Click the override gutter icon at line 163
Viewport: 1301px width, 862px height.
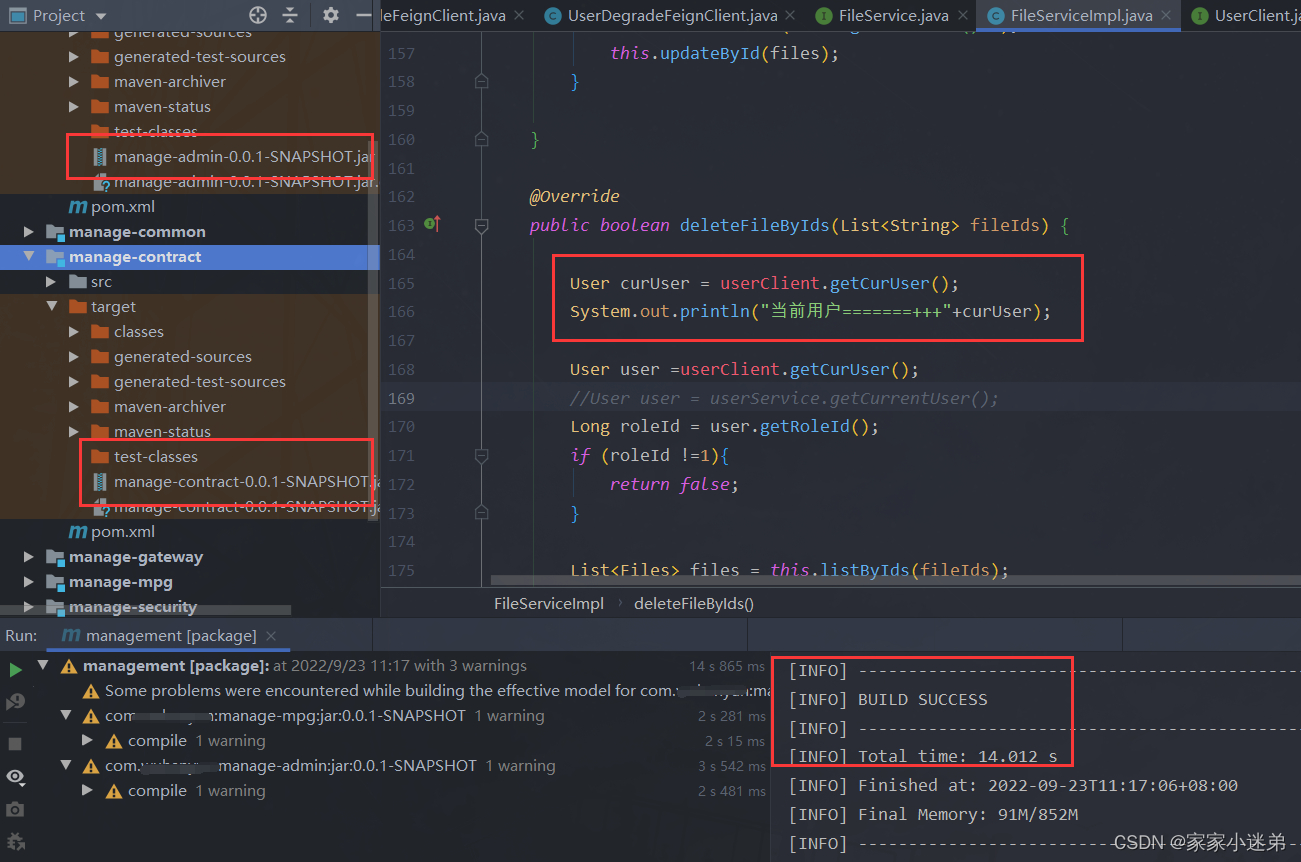[432, 225]
